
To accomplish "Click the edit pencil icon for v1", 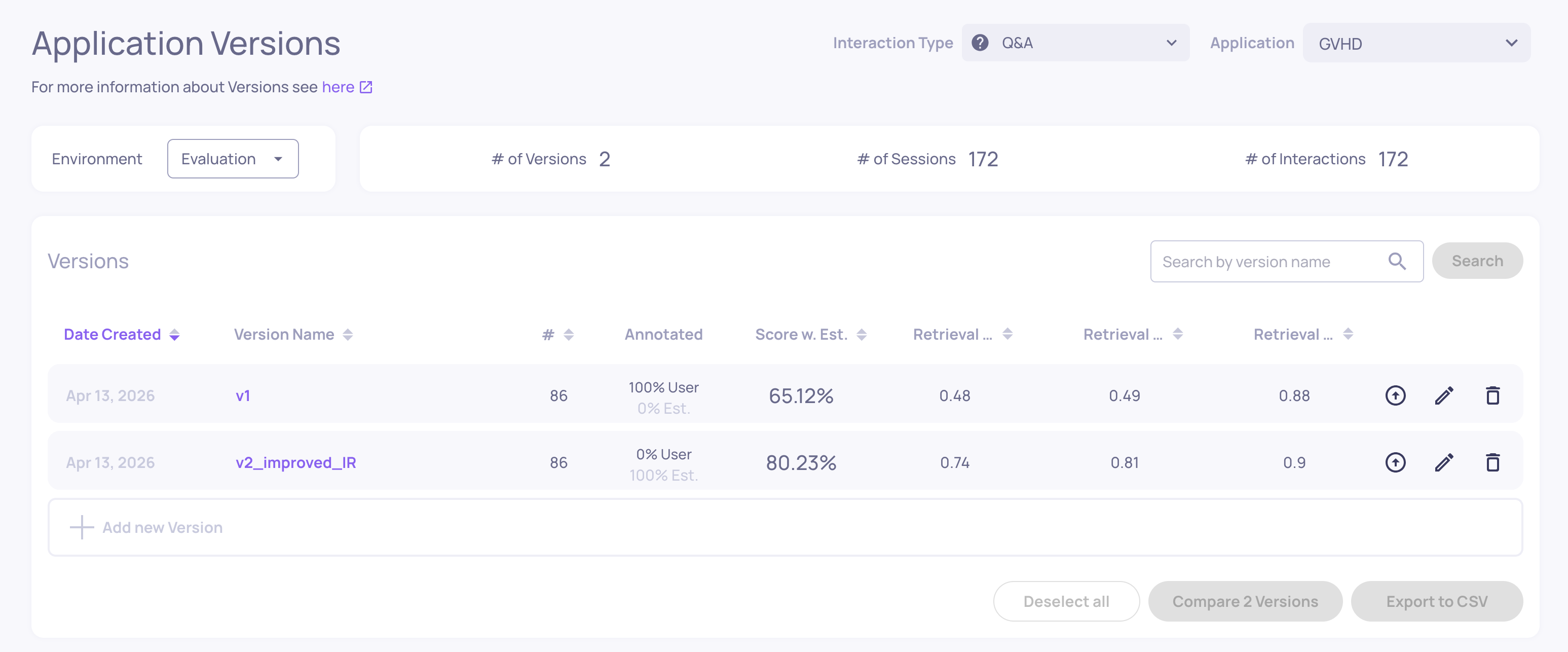I will pyautogui.click(x=1444, y=395).
